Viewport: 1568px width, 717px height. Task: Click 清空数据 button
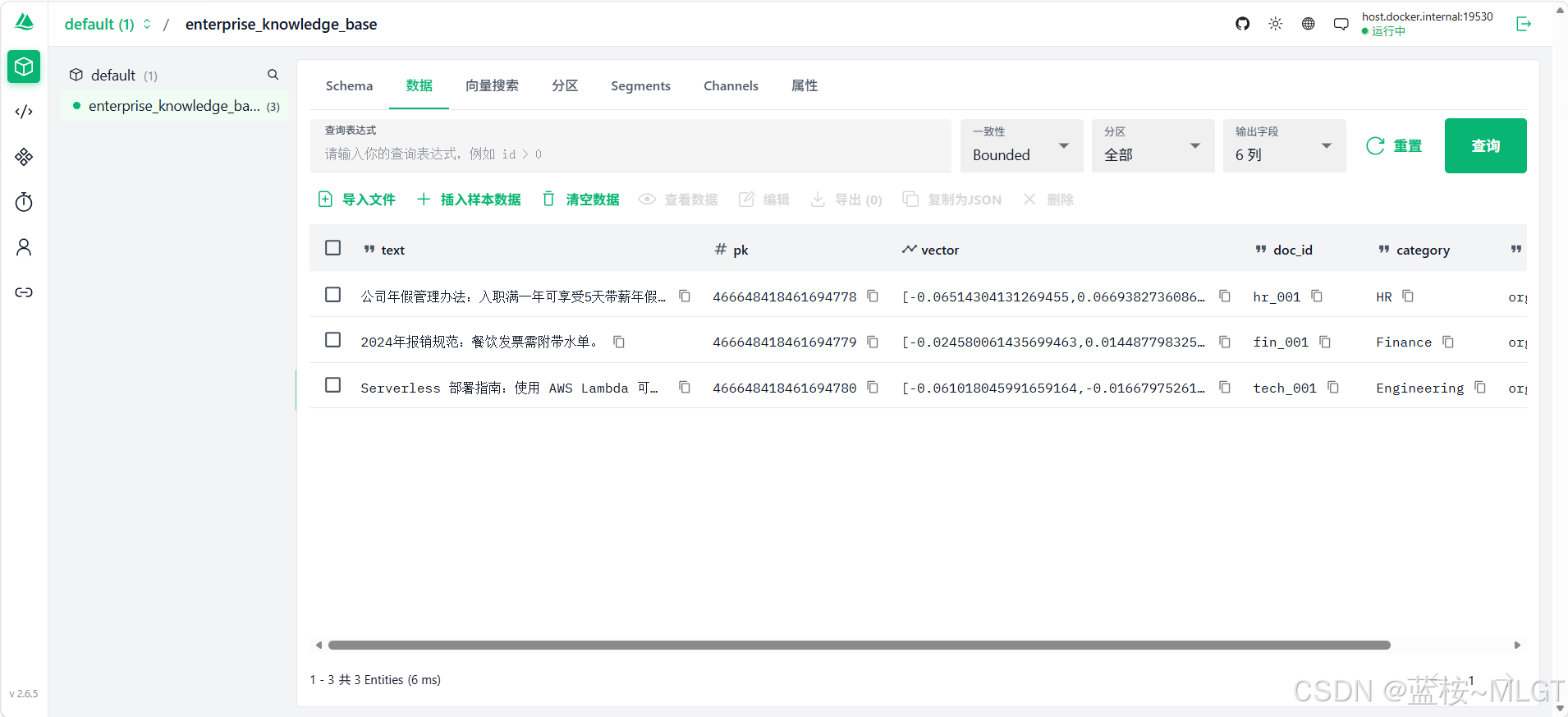[580, 200]
